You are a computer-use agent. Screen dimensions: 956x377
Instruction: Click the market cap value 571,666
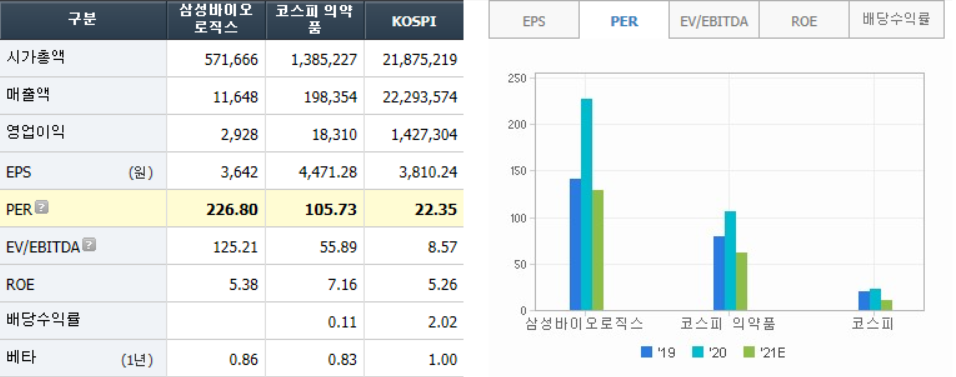231,59
